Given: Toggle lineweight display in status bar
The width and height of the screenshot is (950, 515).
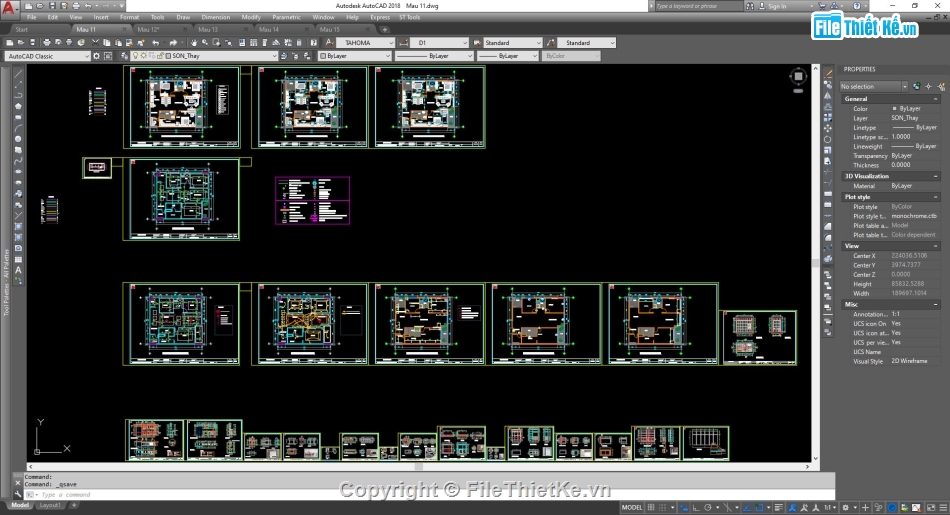Looking at the screenshot, I should tap(779, 507).
